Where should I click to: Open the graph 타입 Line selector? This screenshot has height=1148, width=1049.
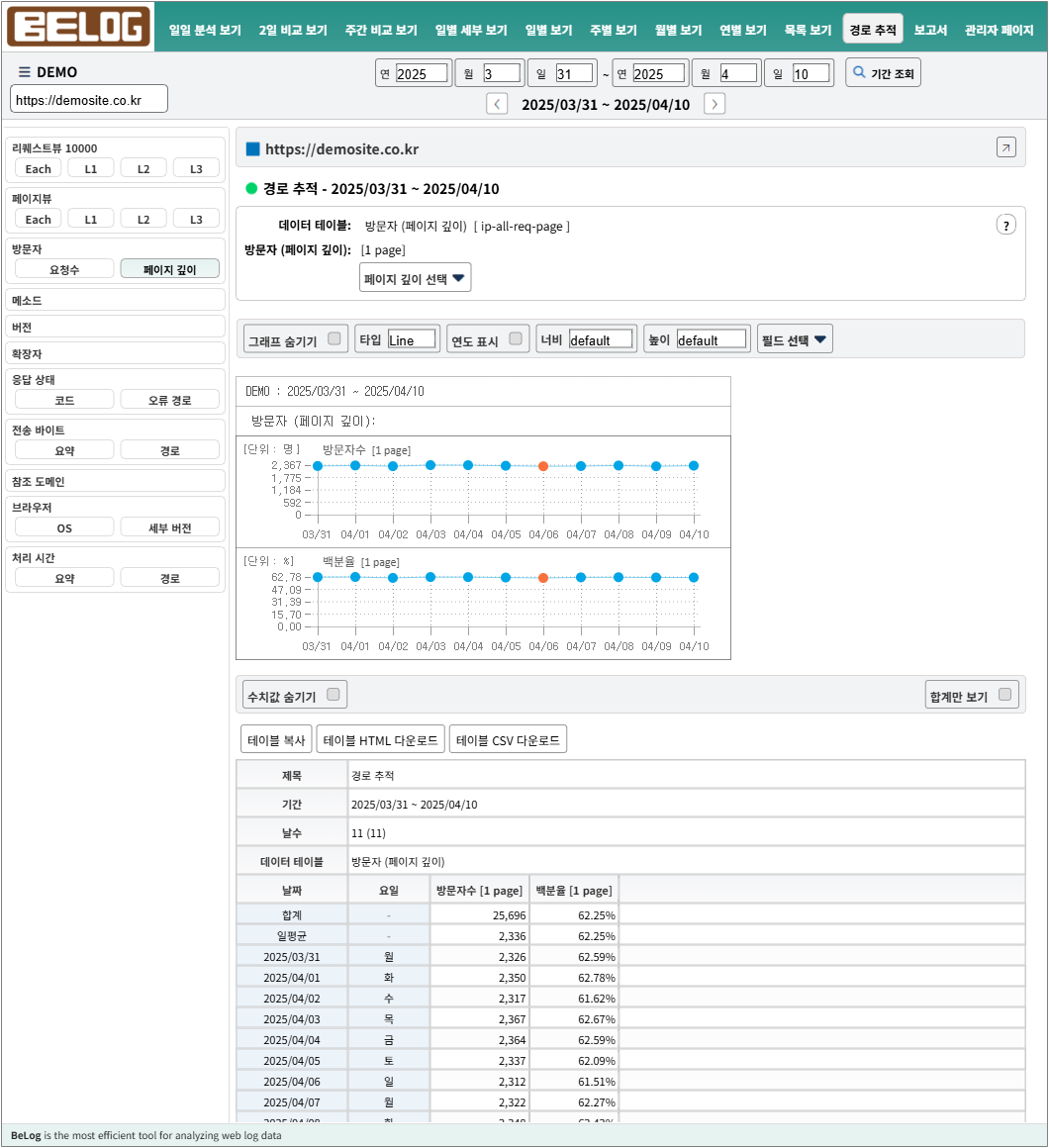(x=412, y=339)
